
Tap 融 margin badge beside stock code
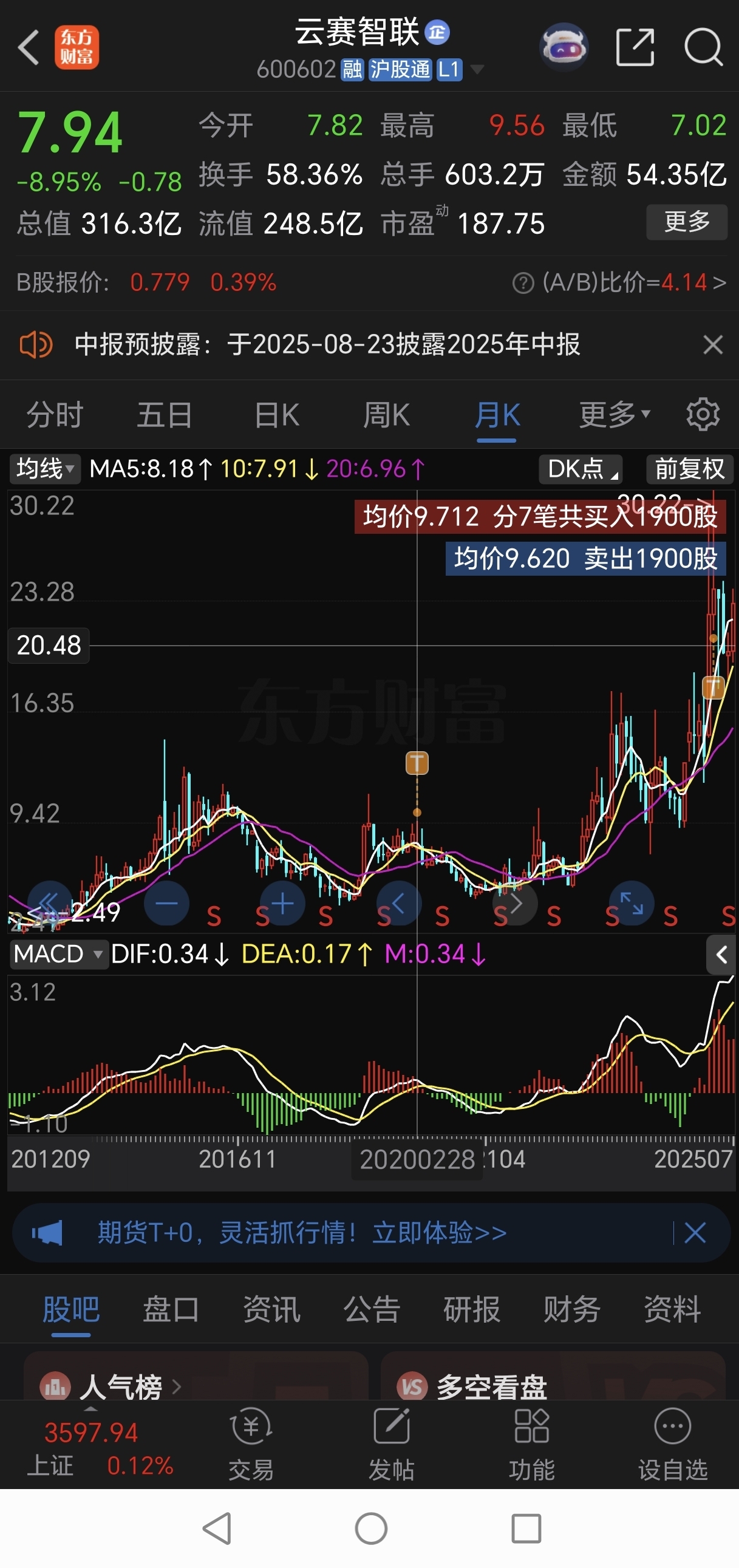coord(352,70)
